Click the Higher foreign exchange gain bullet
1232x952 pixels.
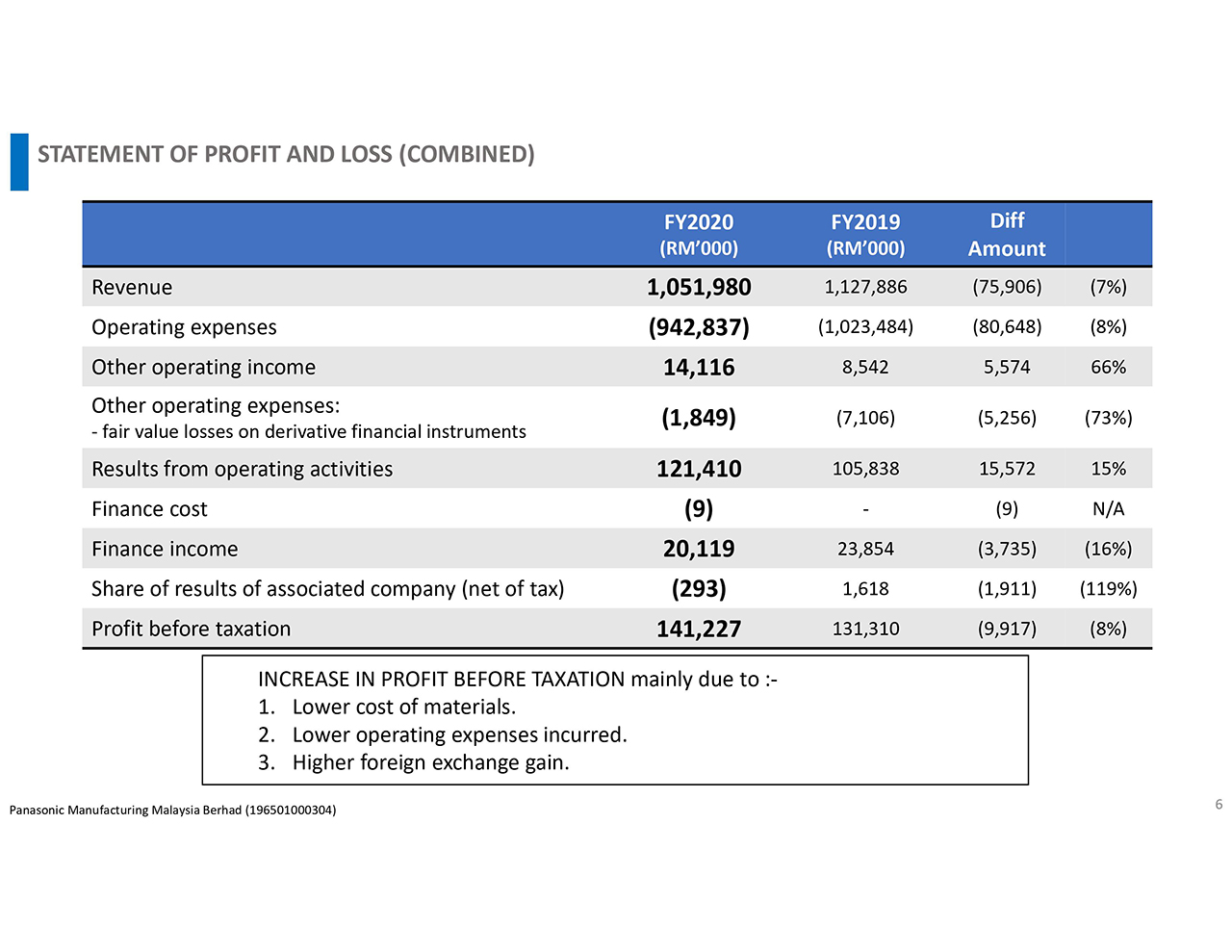tap(430, 762)
